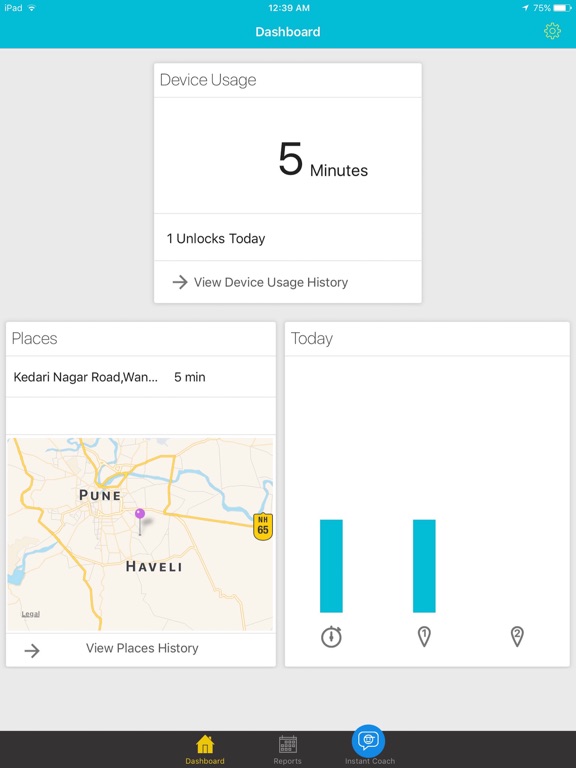This screenshot has width=576, height=768.
Task: Tap the second blue bar above pin 1
Action: pyautogui.click(x=424, y=566)
